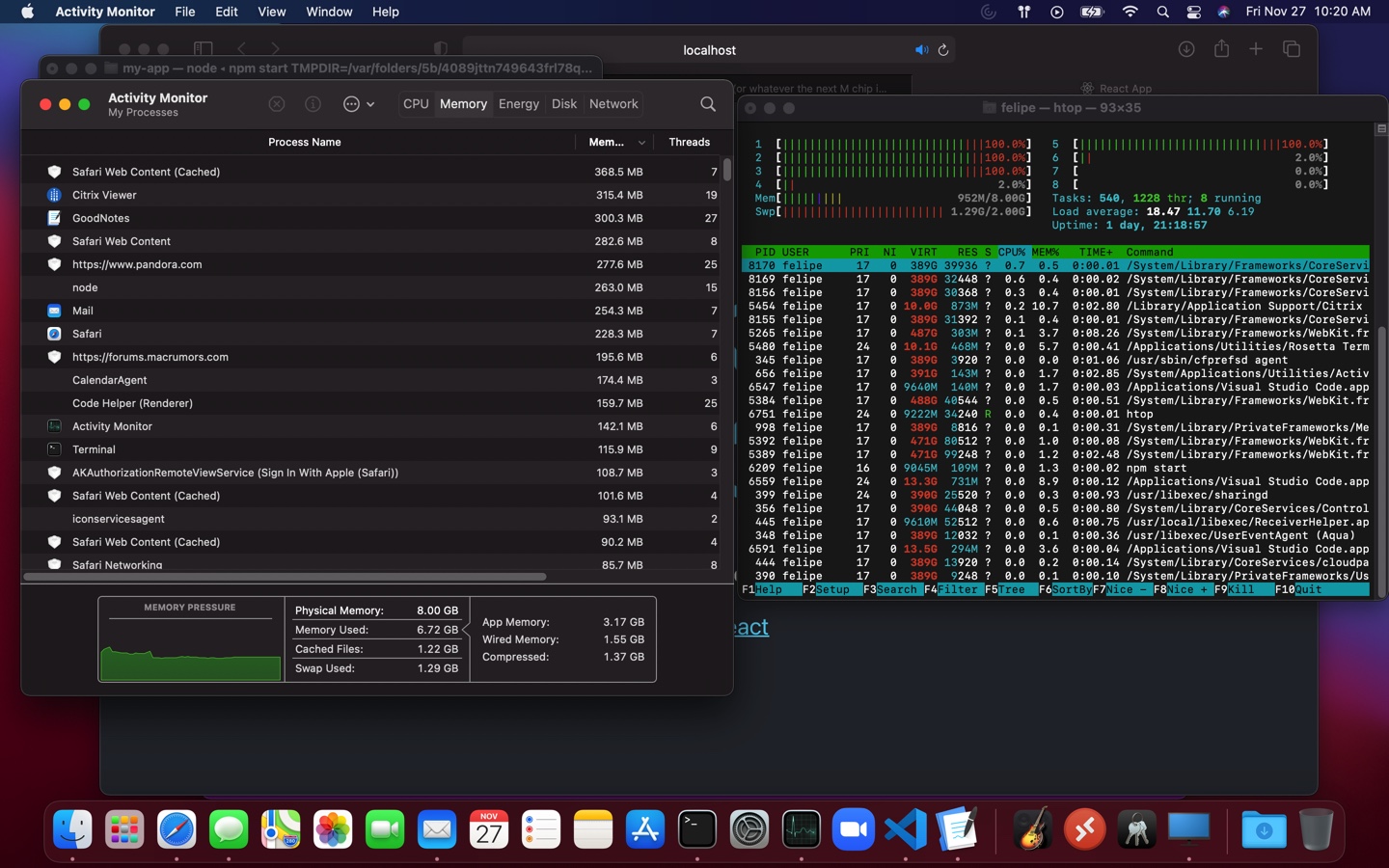Switch to the Disk tab
Viewport: 1389px width, 868px height.
click(564, 104)
